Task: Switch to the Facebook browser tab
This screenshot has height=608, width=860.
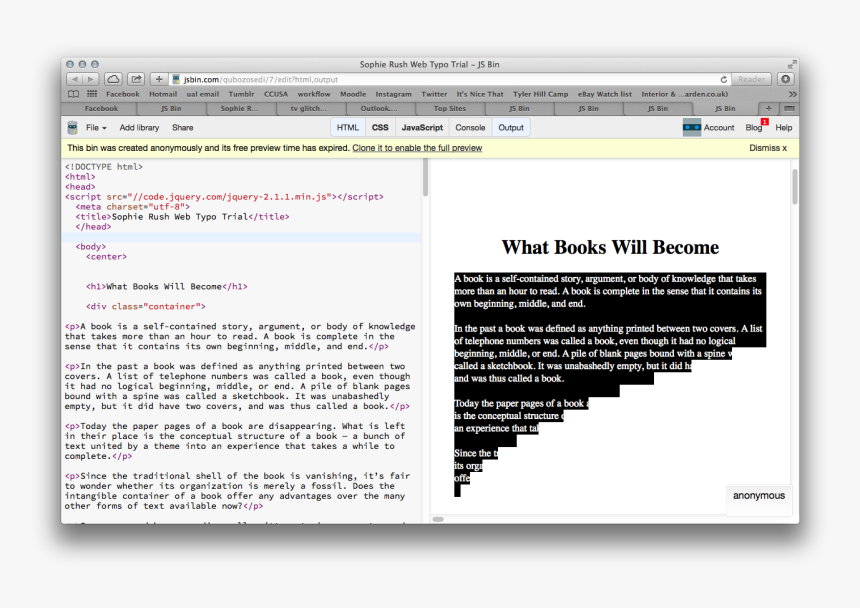Action: 101,109
